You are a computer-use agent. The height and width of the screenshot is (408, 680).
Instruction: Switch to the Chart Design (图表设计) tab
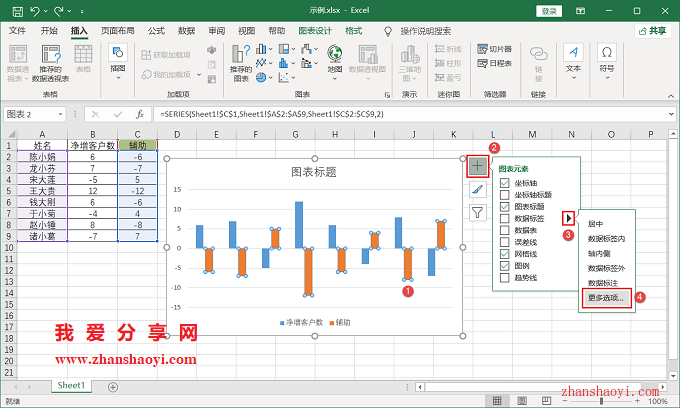coord(315,31)
